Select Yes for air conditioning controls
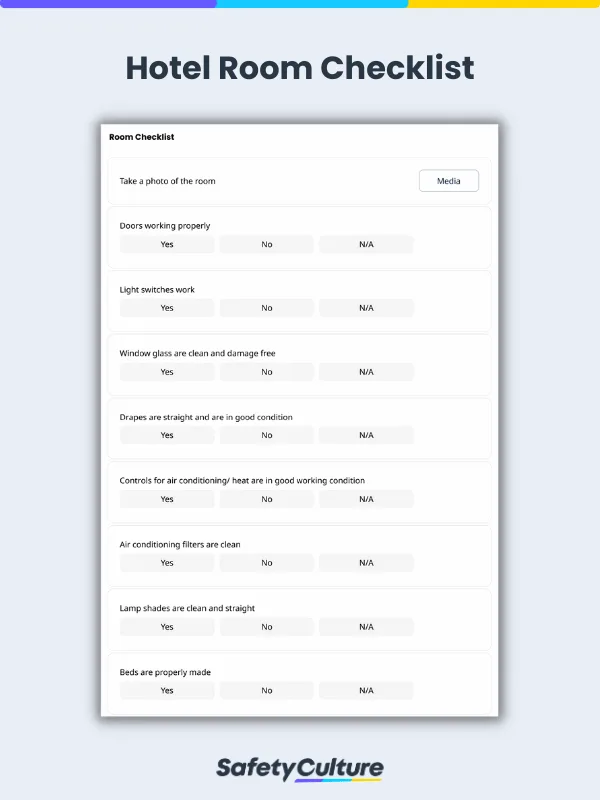Viewport: 600px width, 800px height. [167, 499]
